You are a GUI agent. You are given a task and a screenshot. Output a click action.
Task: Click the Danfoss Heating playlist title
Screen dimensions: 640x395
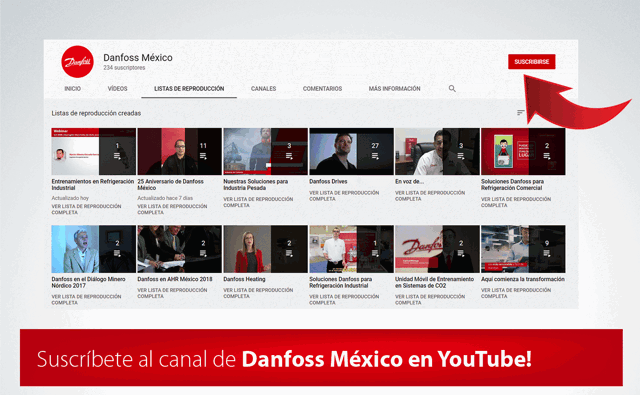pos(244,279)
